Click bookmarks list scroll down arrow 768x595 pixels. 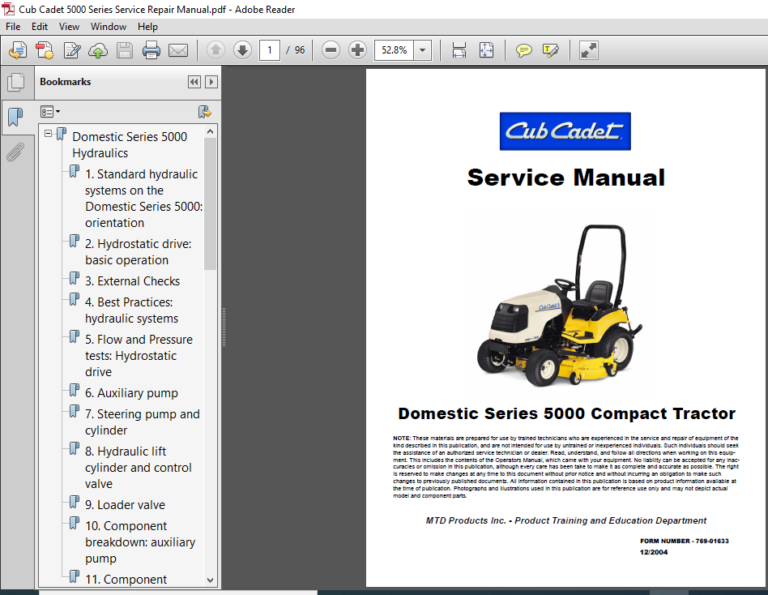(210, 580)
